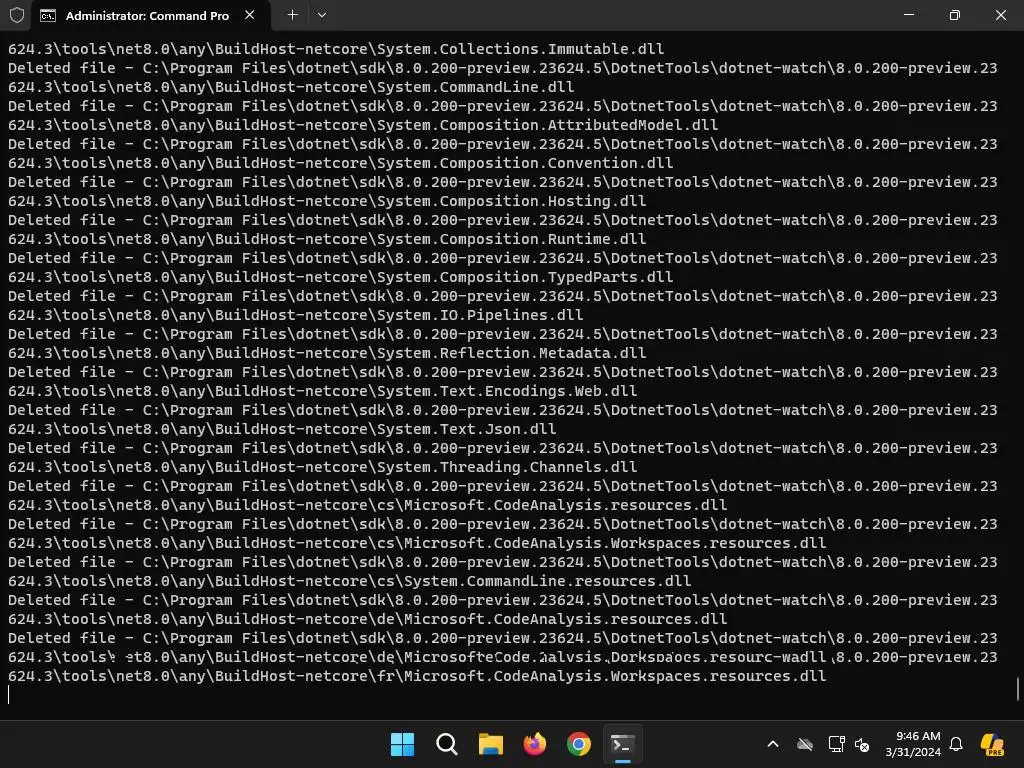Open Windows Search from taskbar
The height and width of the screenshot is (768, 1024).
coord(447,744)
